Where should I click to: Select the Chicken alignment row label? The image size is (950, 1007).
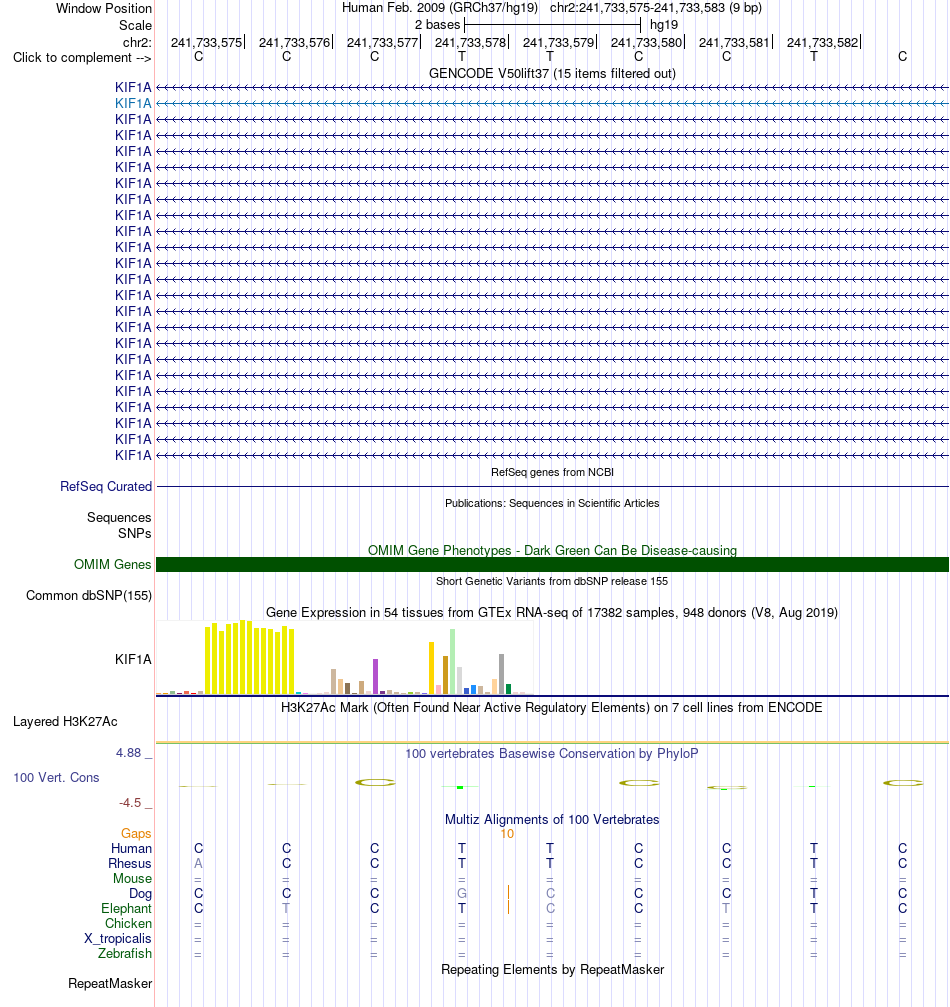128,923
